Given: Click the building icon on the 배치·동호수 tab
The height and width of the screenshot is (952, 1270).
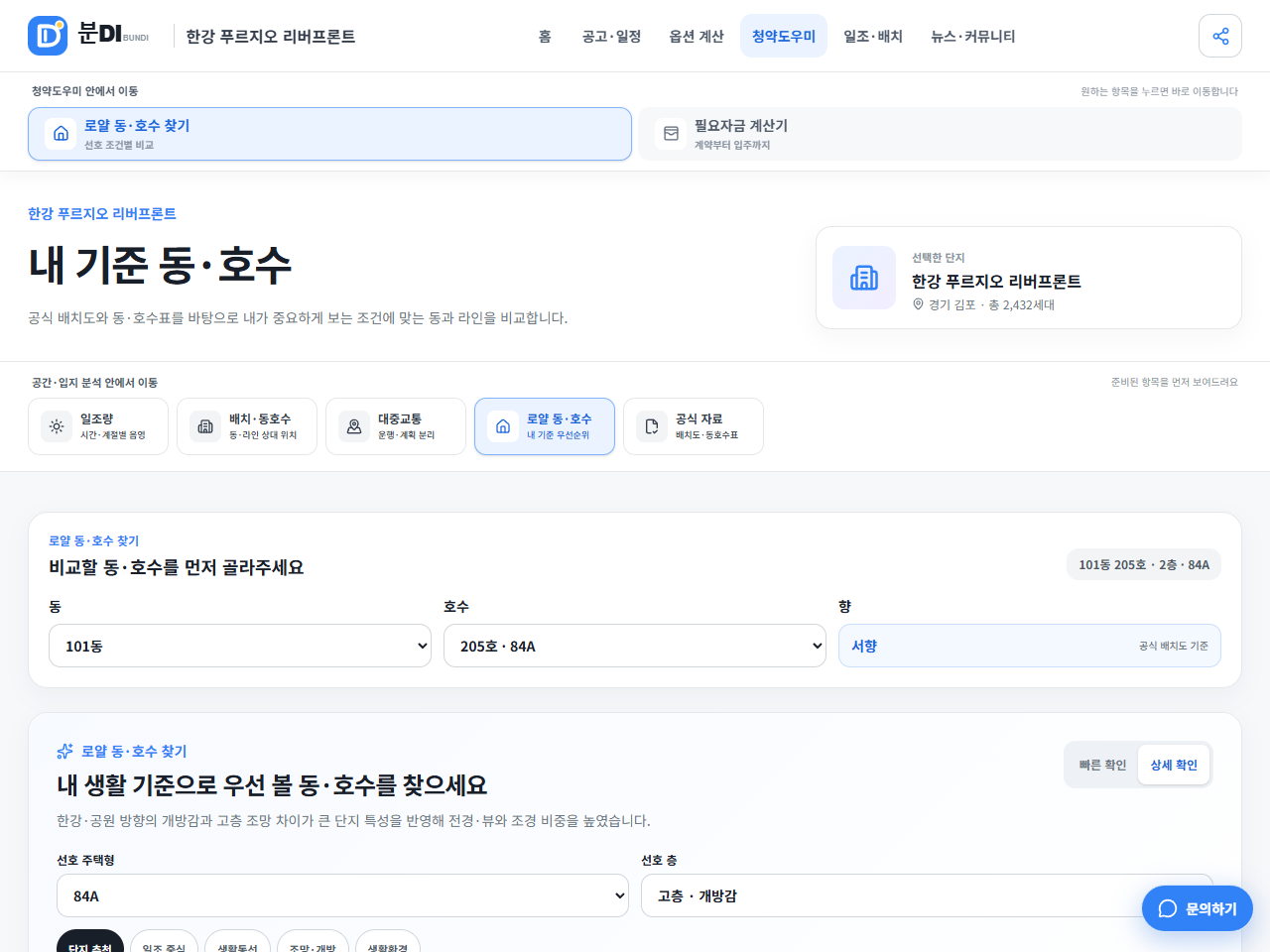Looking at the screenshot, I should coord(205,426).
